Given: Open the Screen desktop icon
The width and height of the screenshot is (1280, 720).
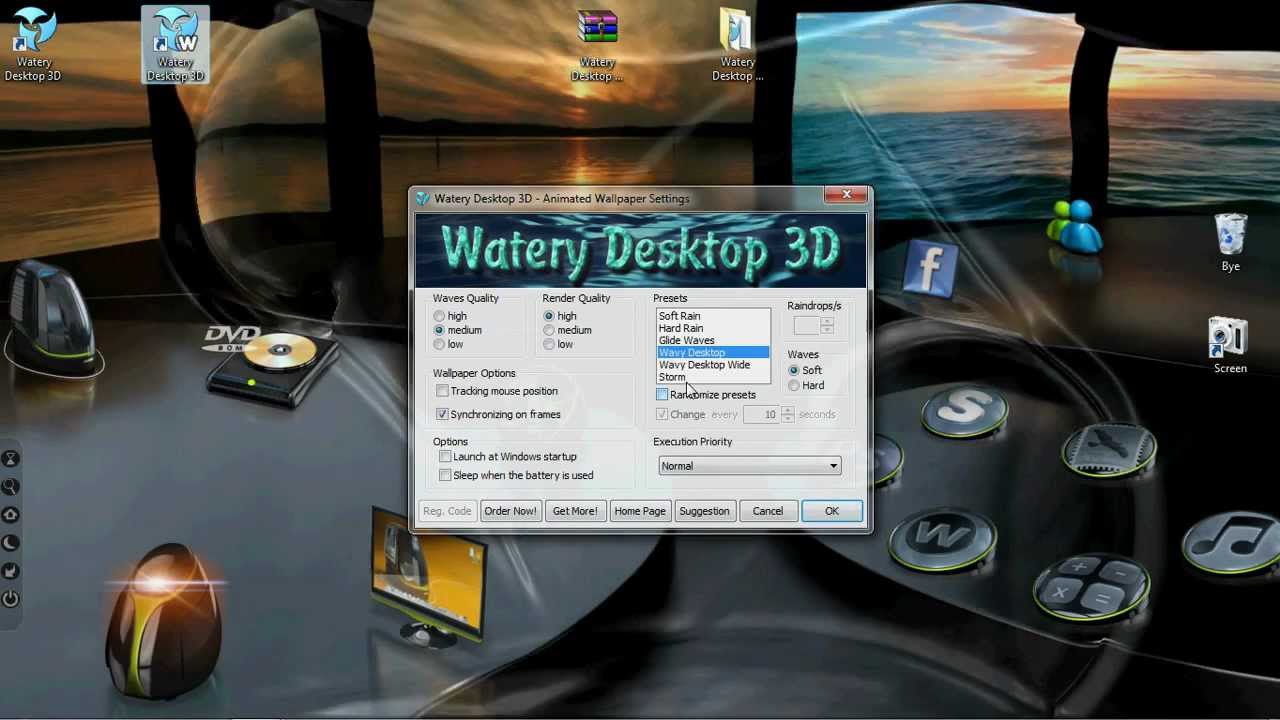Looking at the screenshot, I should [1230, 345].
